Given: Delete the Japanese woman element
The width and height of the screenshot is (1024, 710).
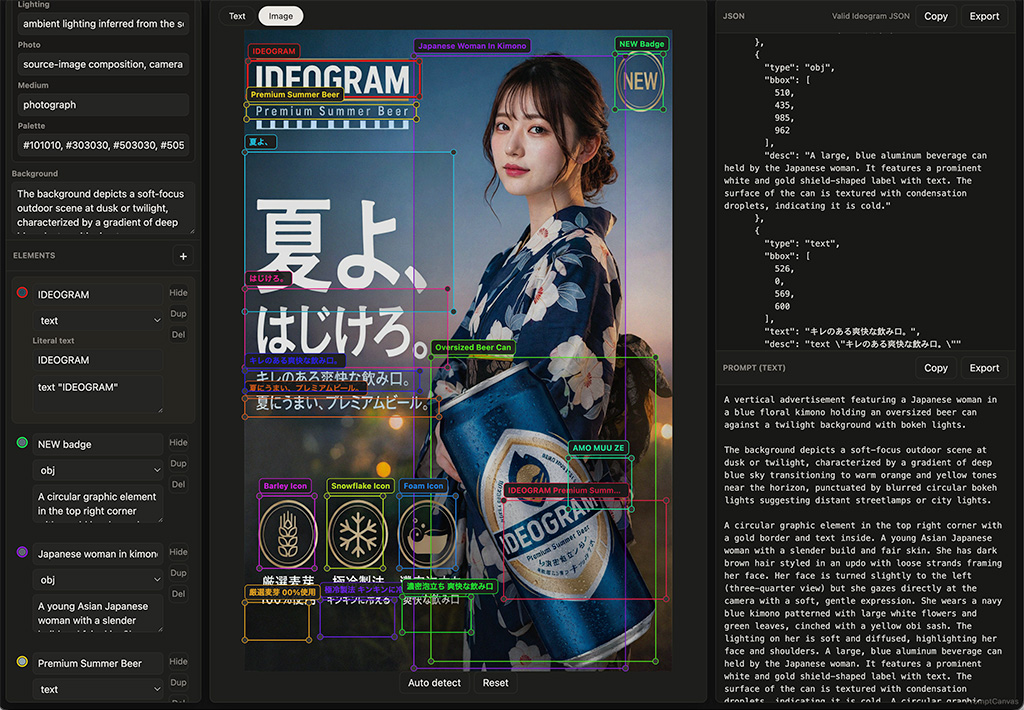Looking at the screenshot, I should pos(178,594).
